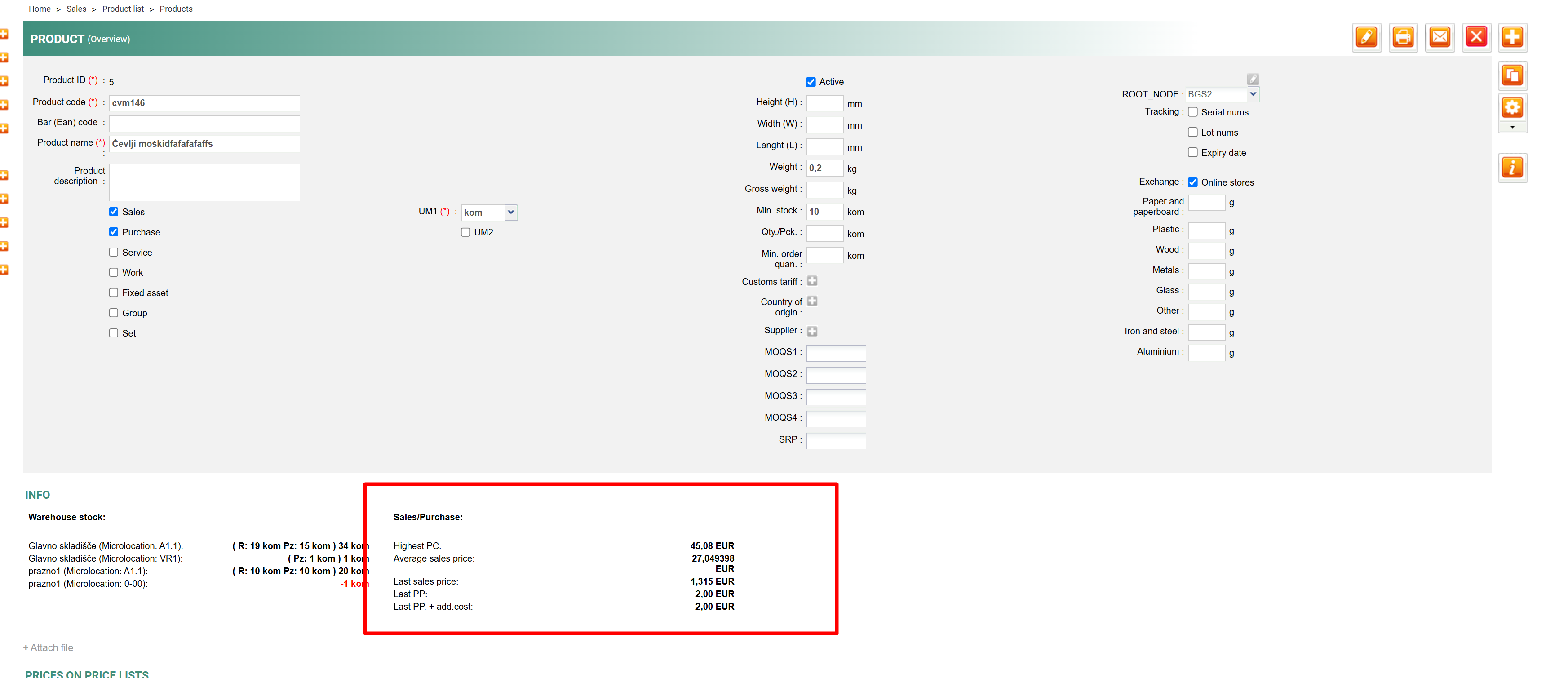
Task: Open Sales in the breadcrumb
Action: pyautogui.click(x=76, y=9)
